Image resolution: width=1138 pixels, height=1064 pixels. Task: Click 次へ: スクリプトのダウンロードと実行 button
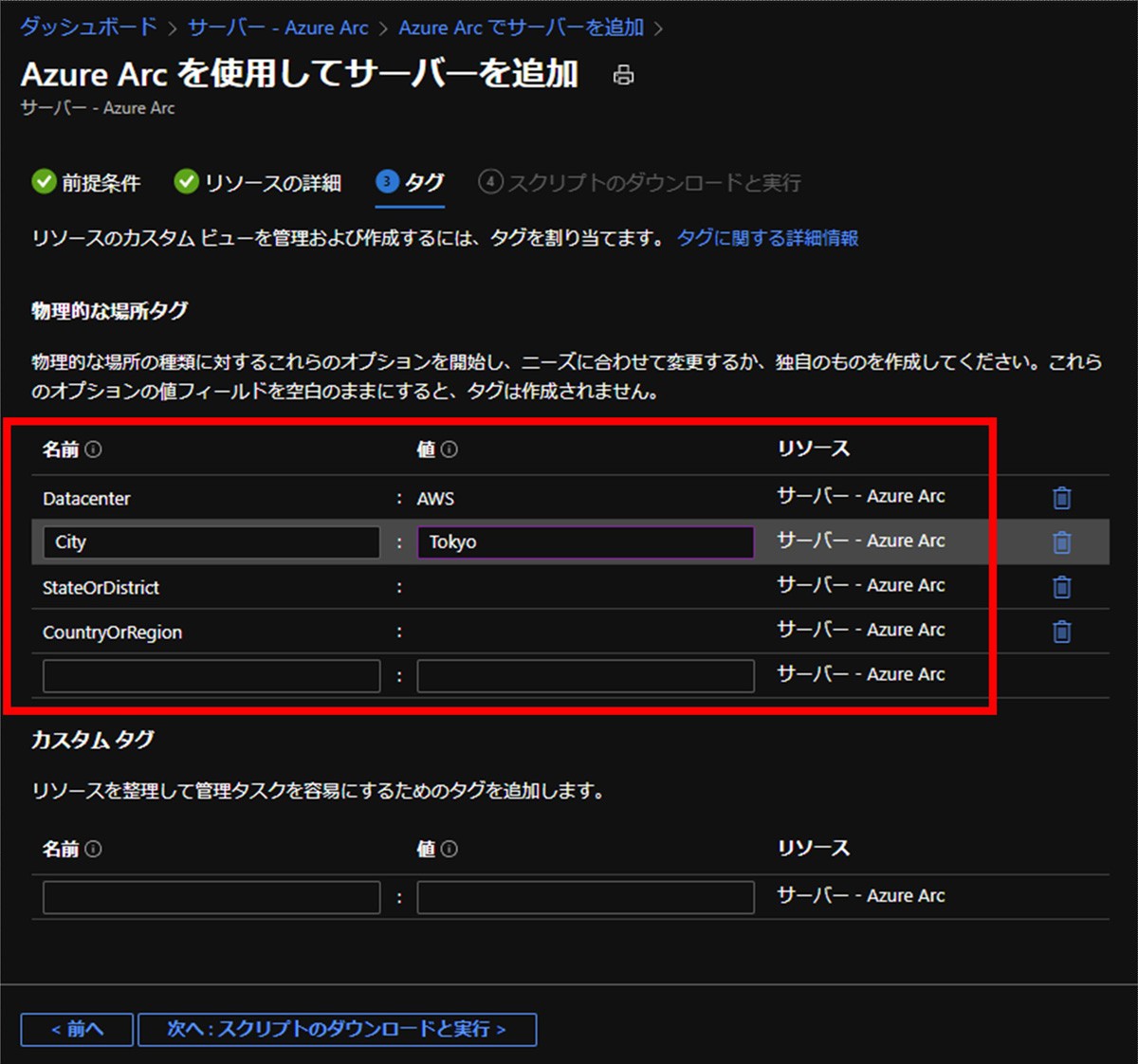(338, 1029)
